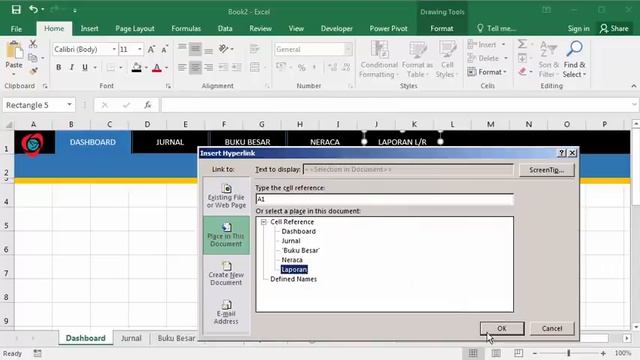The width and height of the screenshot is (640, 360).
Task: Click the ScreenTip button
Action: coord(547,170)
